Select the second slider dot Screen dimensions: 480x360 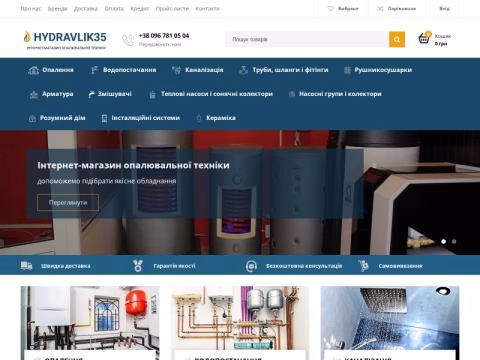(454, 241)
